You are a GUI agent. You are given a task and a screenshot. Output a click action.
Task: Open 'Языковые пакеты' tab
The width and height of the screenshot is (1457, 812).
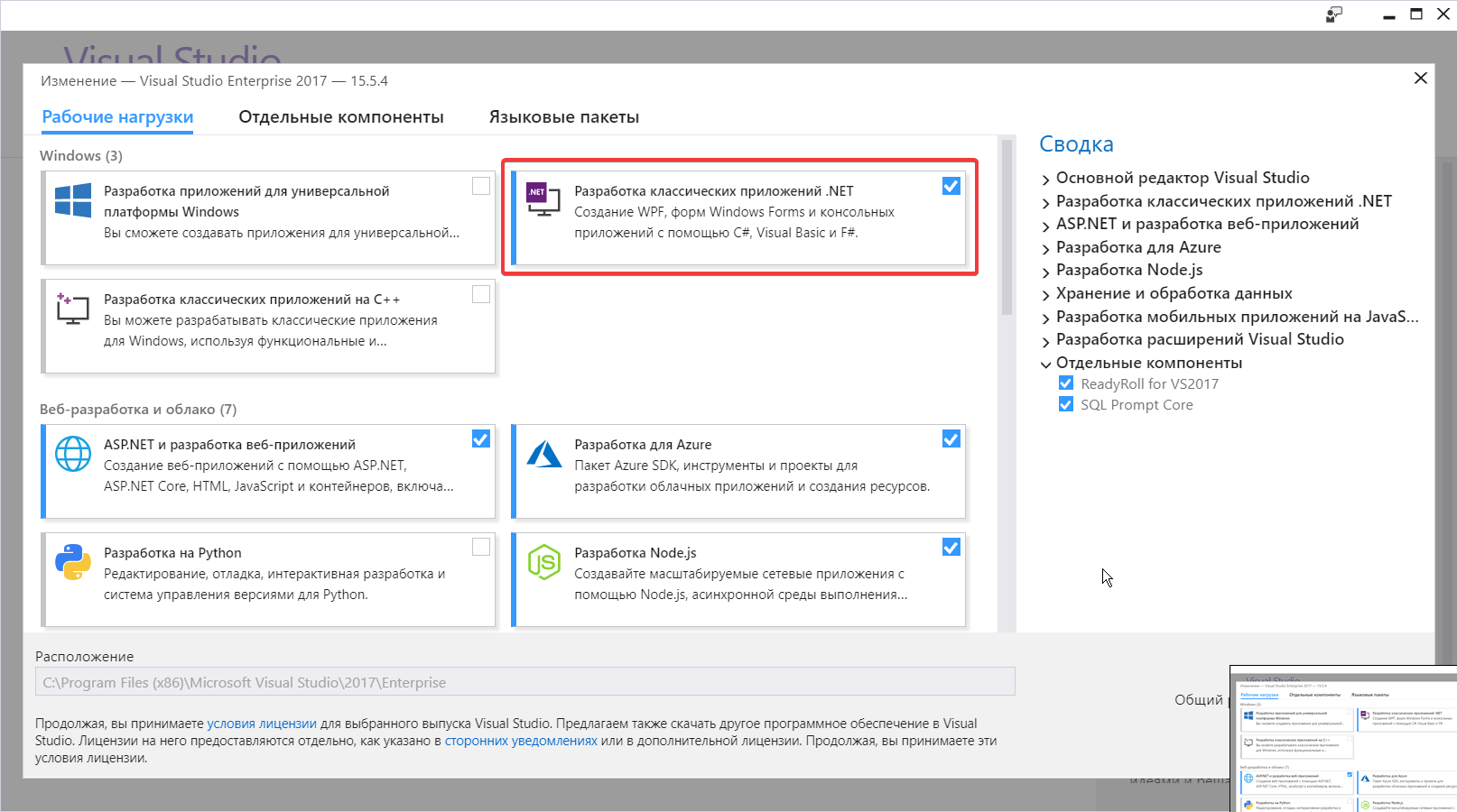564,116
